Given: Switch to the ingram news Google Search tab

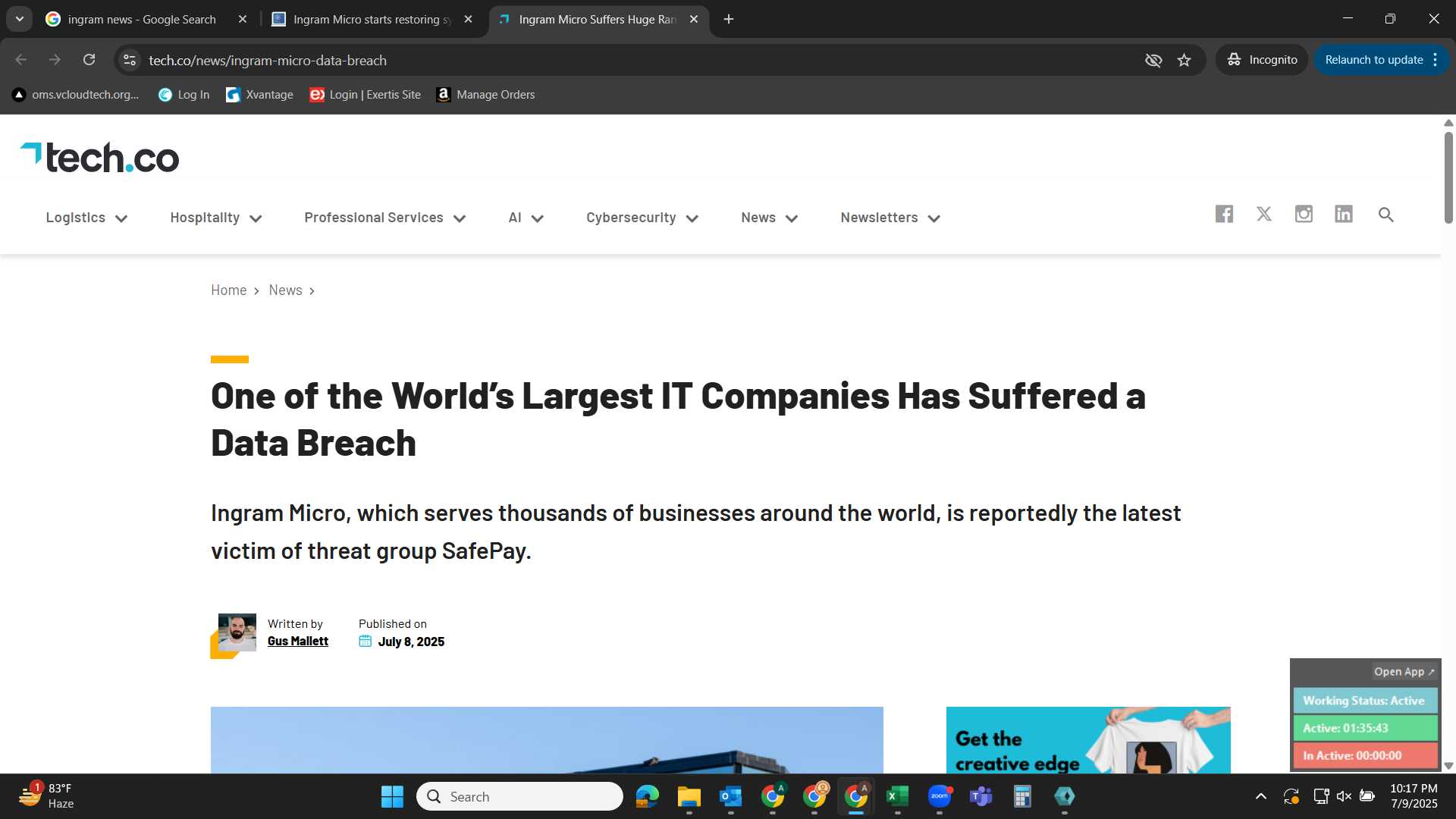Looking at the screenshot, I should [142, 20].
